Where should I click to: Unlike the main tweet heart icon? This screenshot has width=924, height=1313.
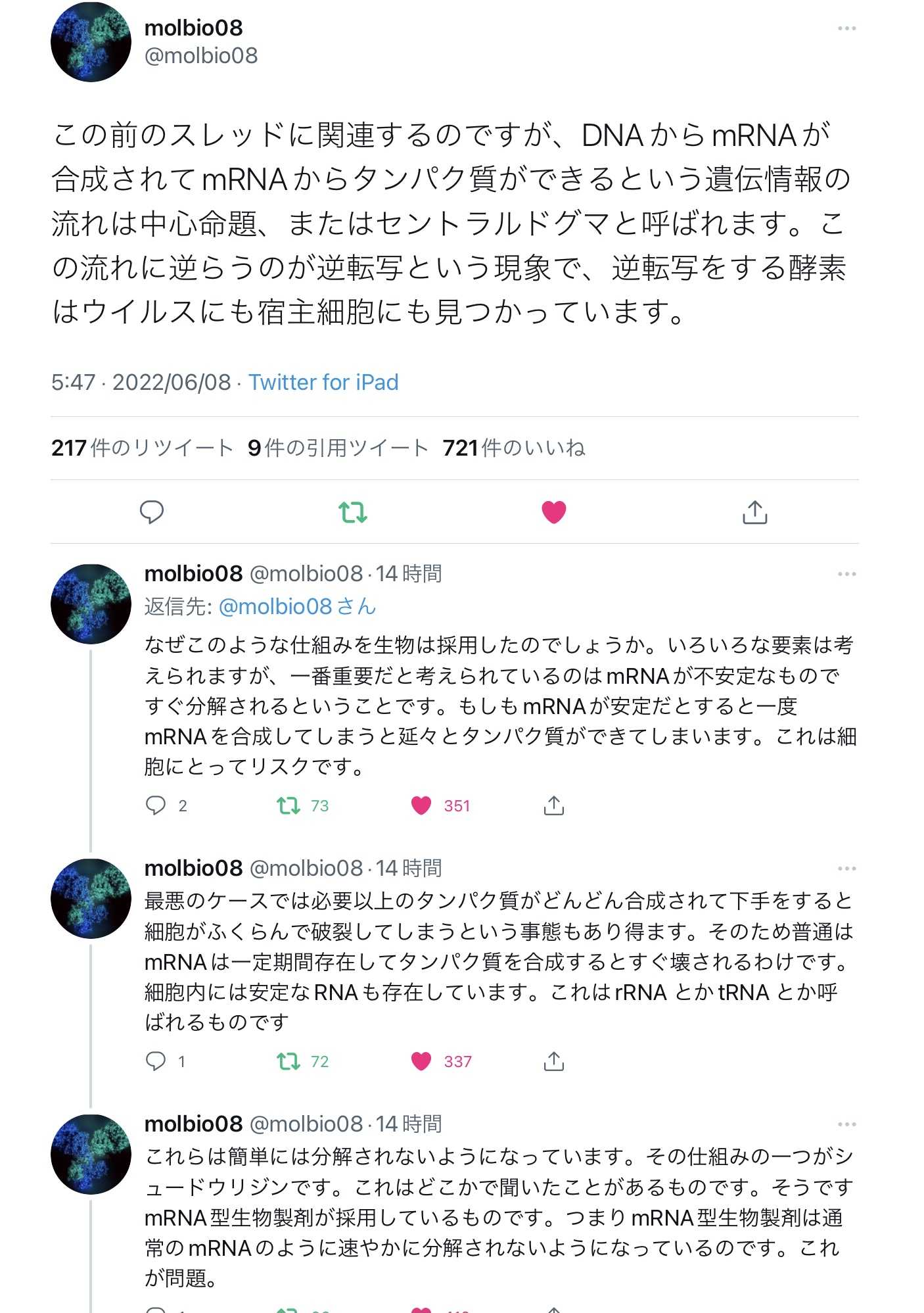(x=553, y=512)
